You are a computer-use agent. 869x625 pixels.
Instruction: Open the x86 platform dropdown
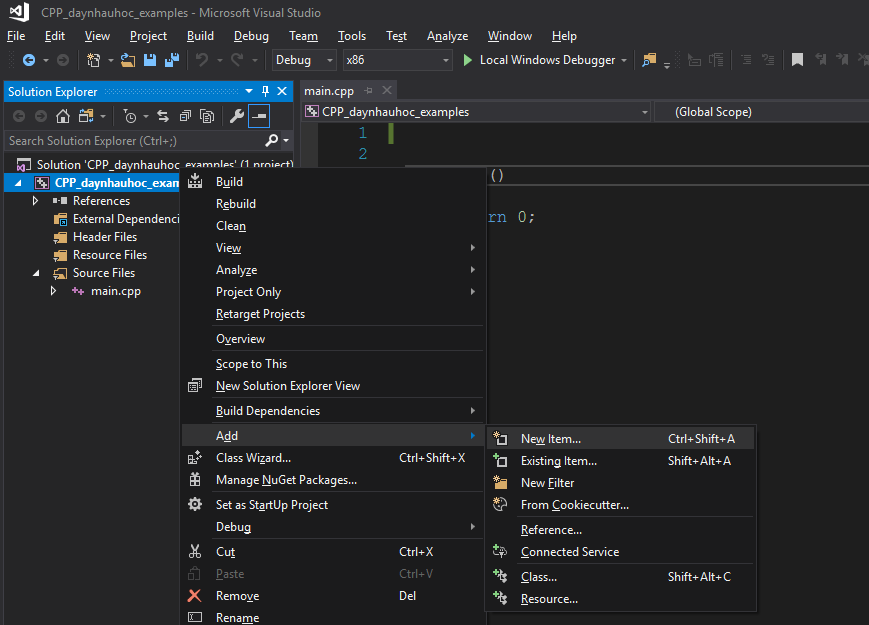coord(396,60)
